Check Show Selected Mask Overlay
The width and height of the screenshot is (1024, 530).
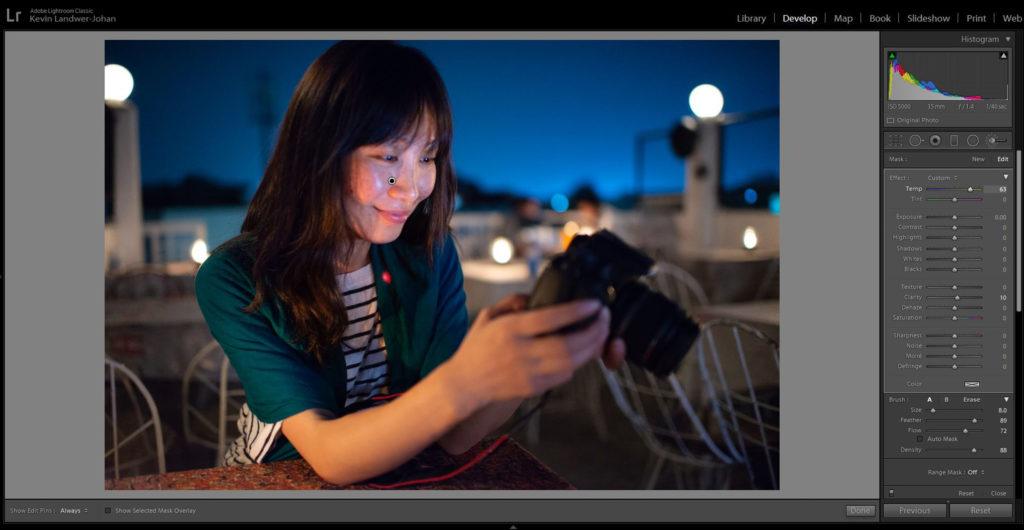(108, 510)
